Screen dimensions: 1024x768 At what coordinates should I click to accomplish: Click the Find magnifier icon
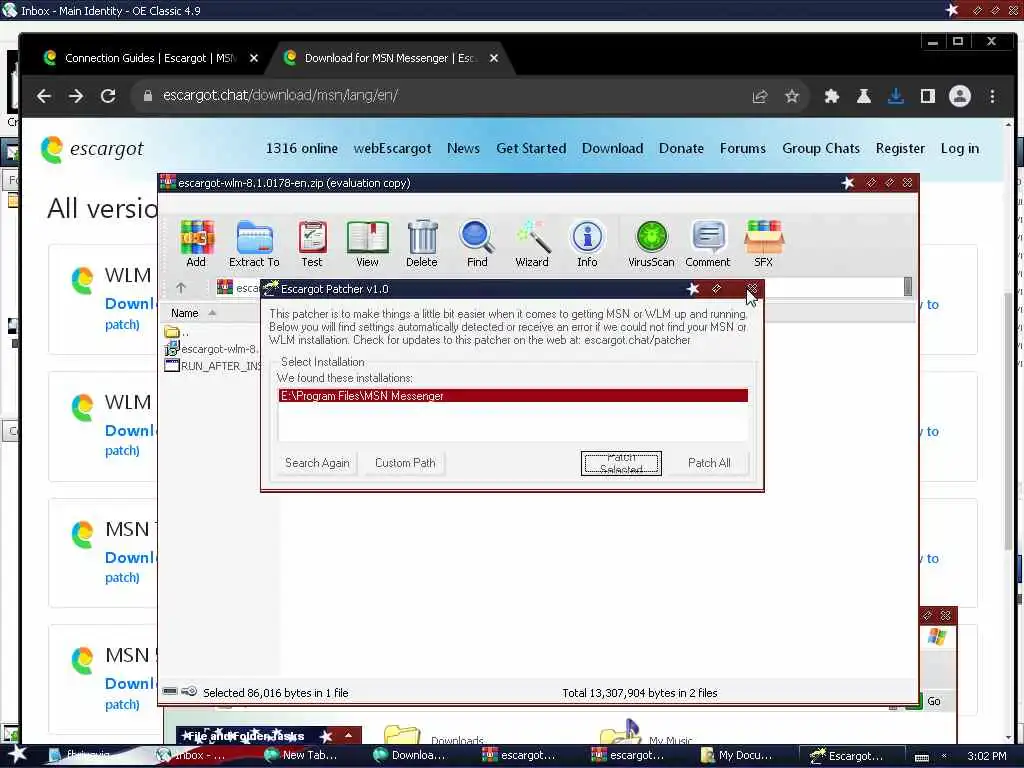point(477,244)
